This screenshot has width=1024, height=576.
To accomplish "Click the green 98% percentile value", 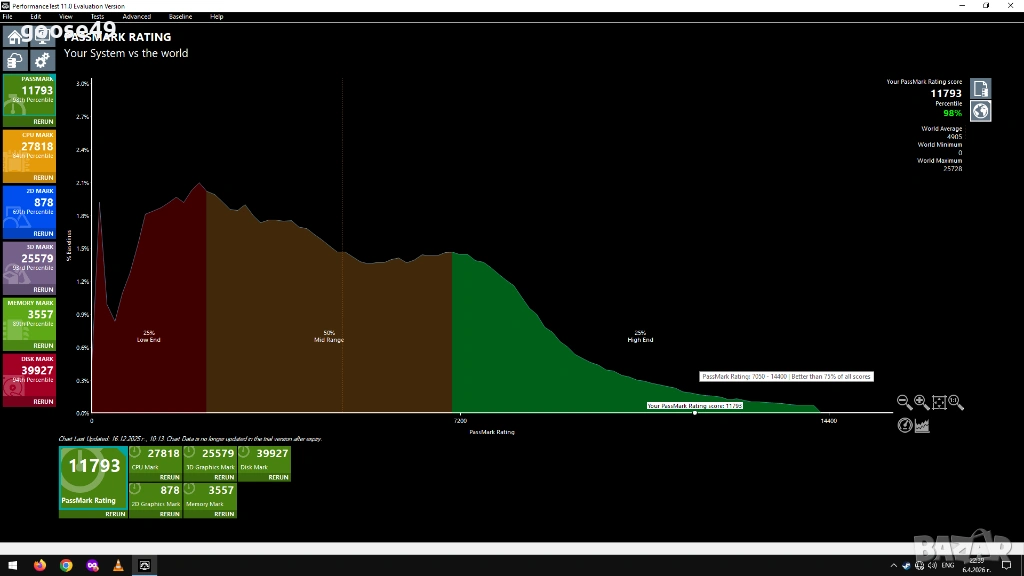I will [952, 114].
